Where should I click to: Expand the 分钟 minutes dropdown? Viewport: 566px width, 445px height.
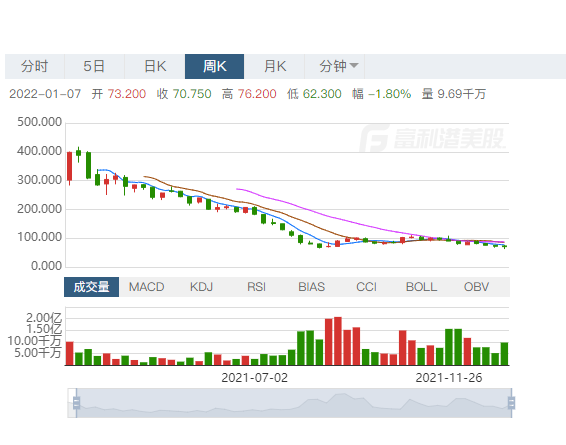pos(335,66)
